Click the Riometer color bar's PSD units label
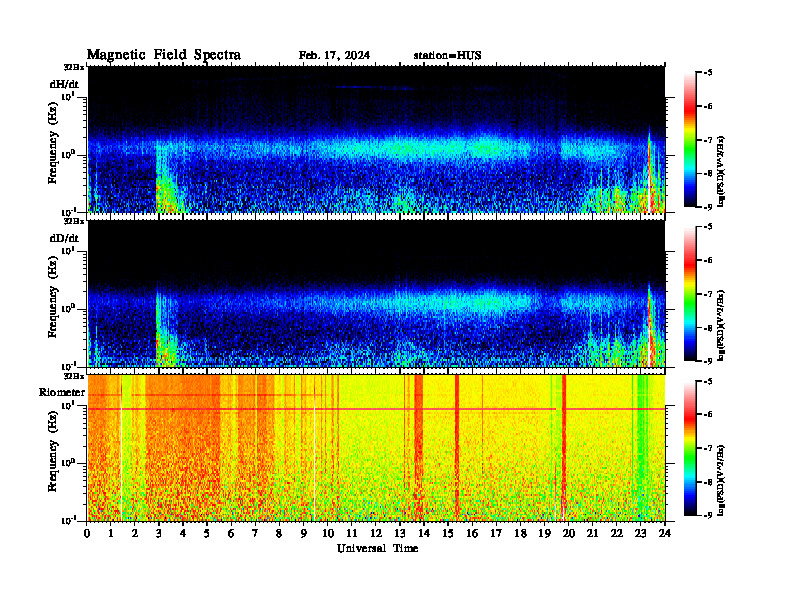 click(721, 480)
